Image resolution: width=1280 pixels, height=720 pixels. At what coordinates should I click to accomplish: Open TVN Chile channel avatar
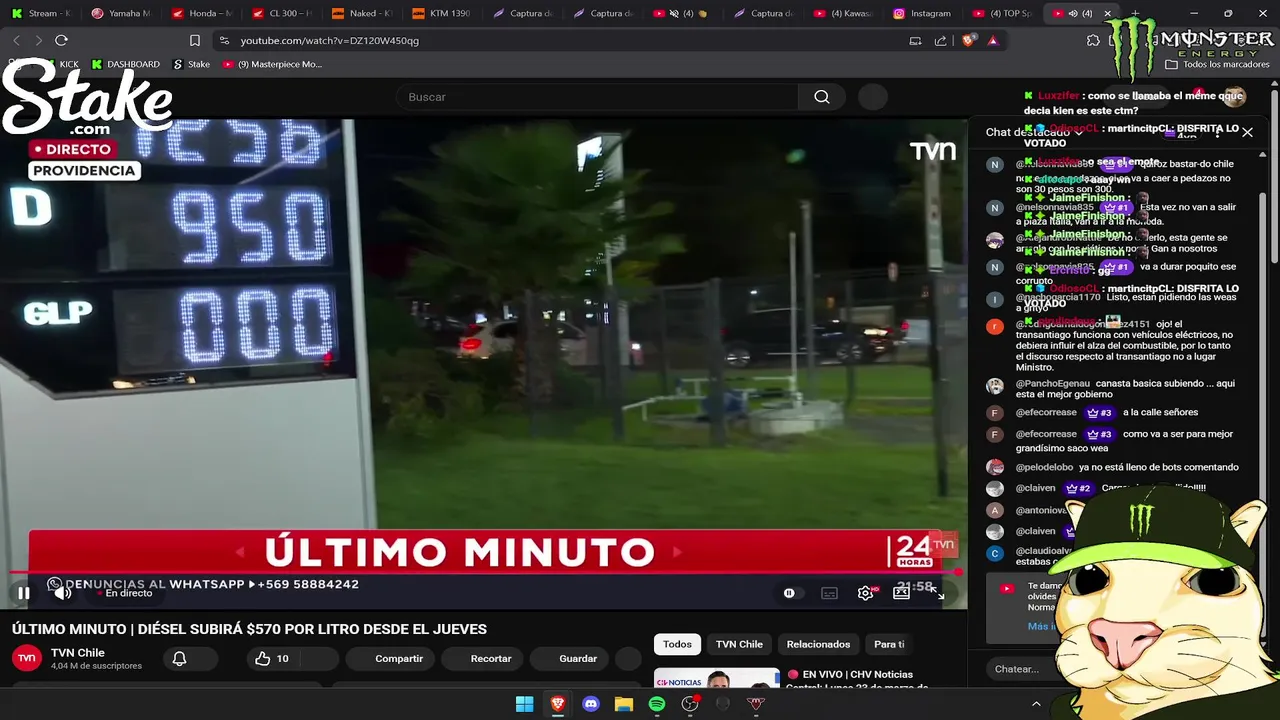(27, 658)
